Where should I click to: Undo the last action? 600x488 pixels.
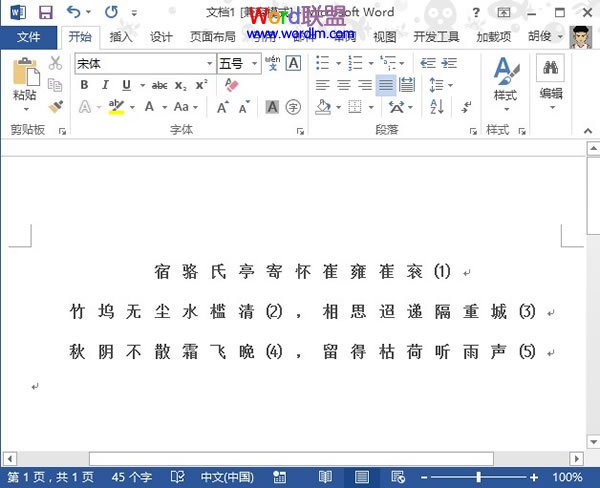(x=74, y=13)
